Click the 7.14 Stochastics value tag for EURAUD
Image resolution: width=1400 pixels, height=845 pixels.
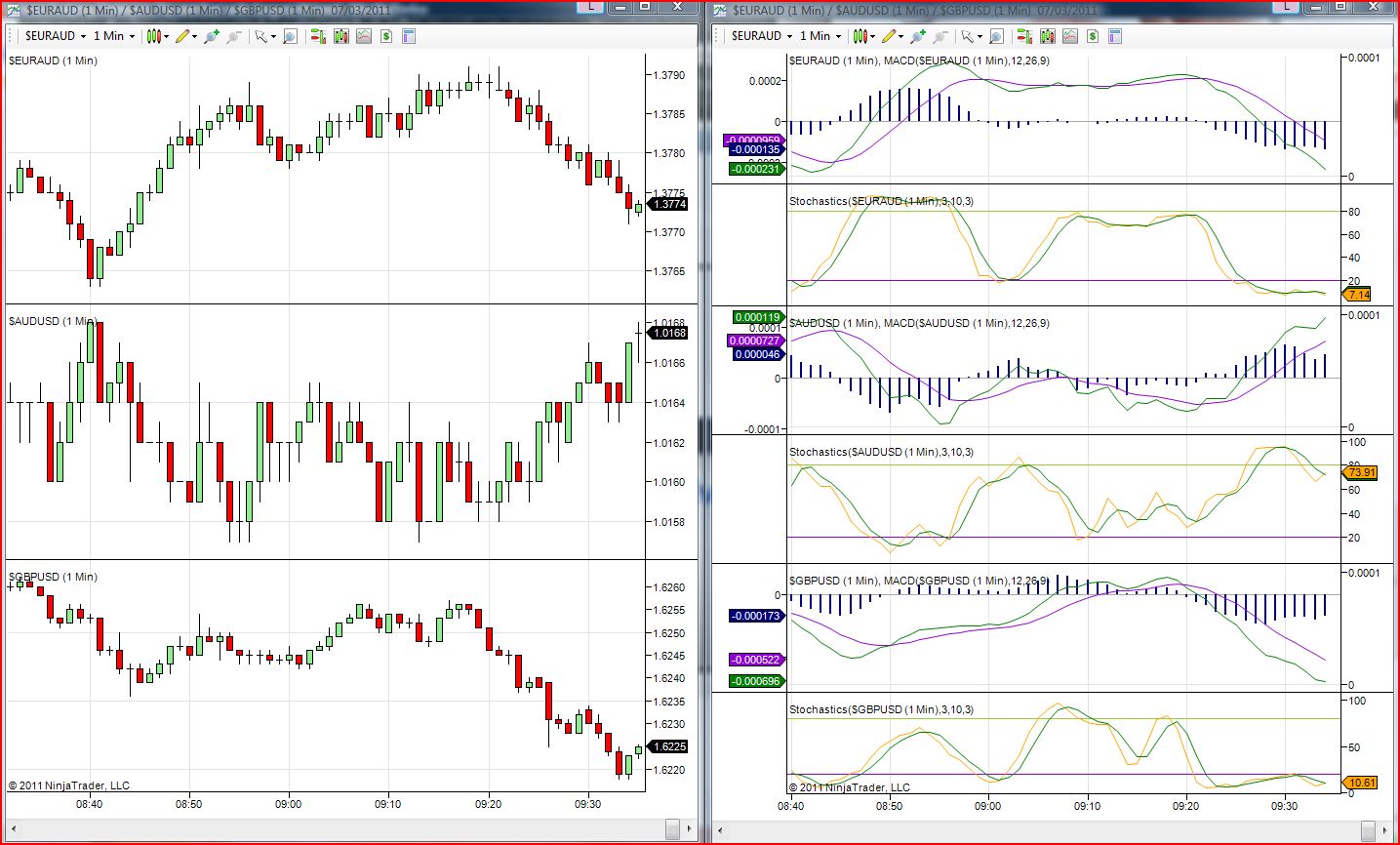[x=1358, y=294]
